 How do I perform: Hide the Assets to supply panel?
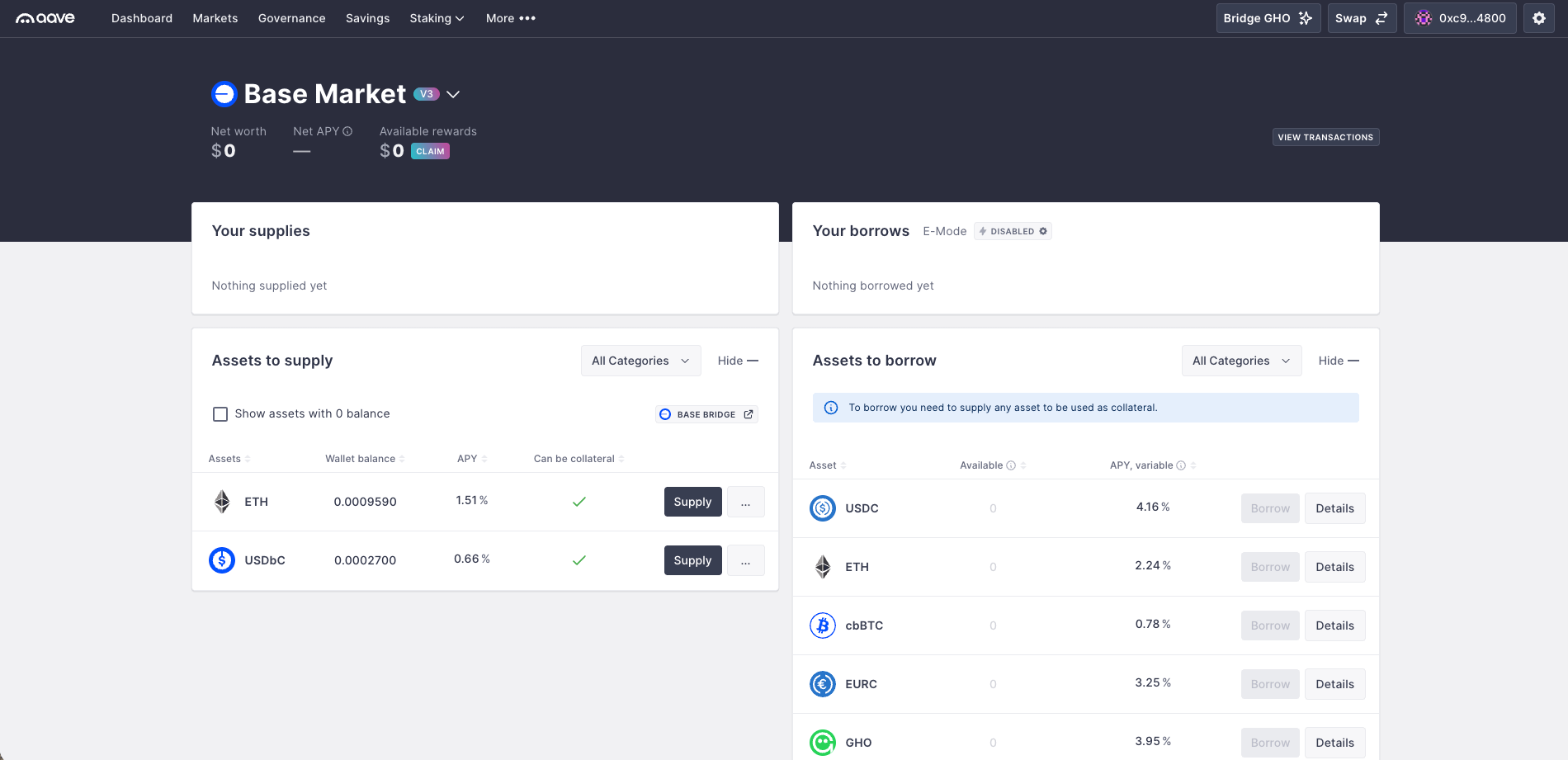click(738, 361)
